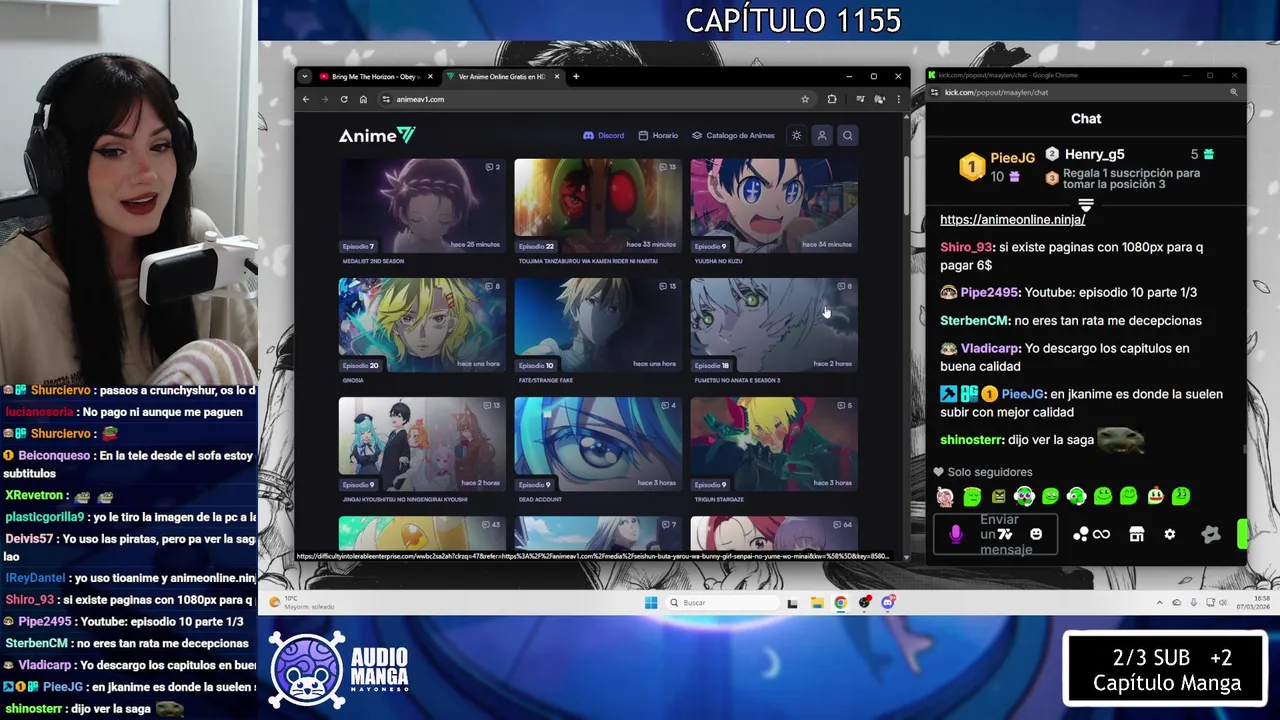Viewport: 1280px width, 720px height.
Task: Close the Ver Anime Online tab
Action: [558, 76]
